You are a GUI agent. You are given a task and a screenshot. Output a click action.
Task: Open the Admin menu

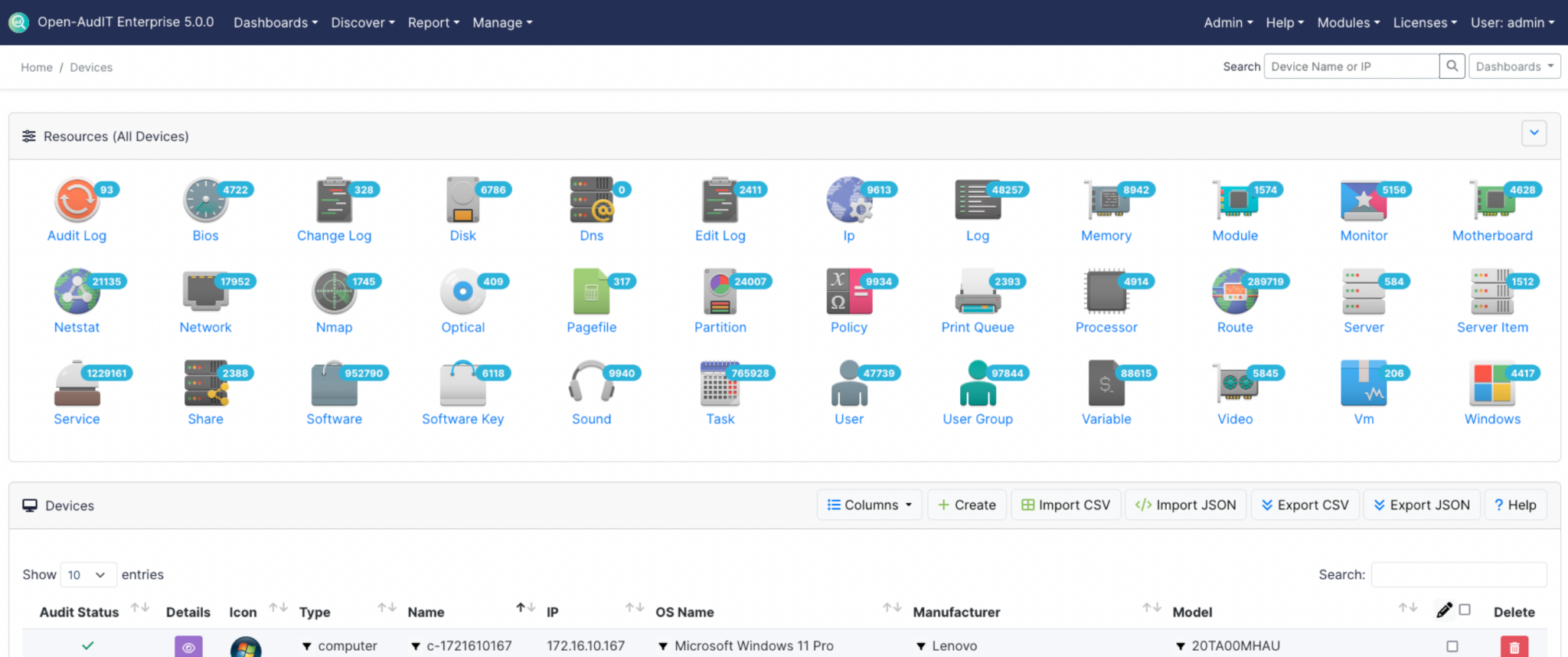(x=1228, y=22)
